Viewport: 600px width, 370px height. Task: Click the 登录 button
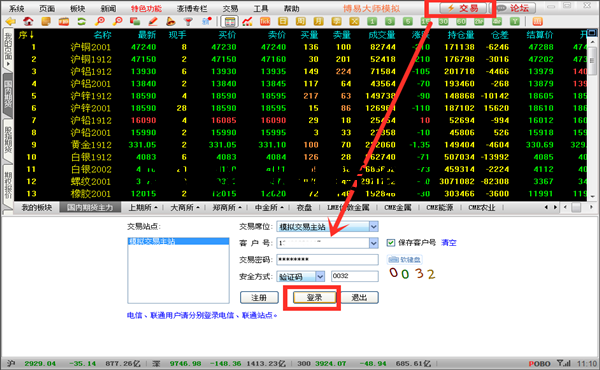click(315, 297)
